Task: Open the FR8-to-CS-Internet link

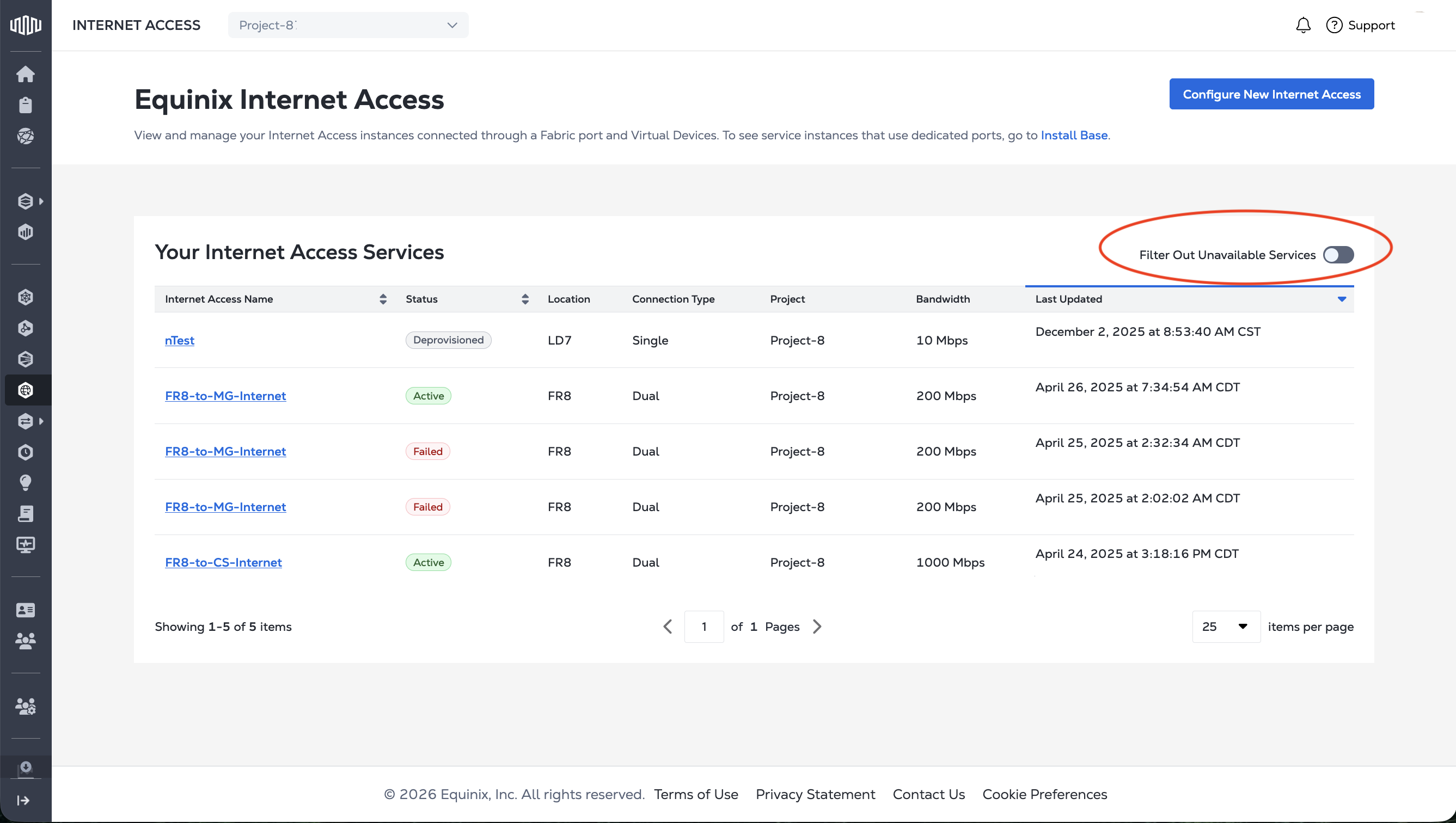Action: coord(223,562)
